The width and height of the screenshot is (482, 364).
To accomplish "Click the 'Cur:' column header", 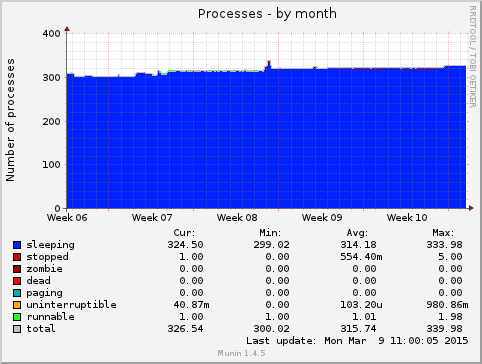I will pos(184,233).
